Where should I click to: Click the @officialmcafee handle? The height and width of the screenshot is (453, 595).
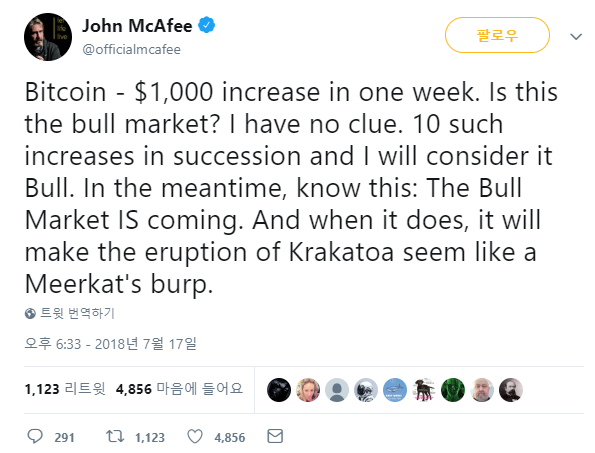click(131, 50)
